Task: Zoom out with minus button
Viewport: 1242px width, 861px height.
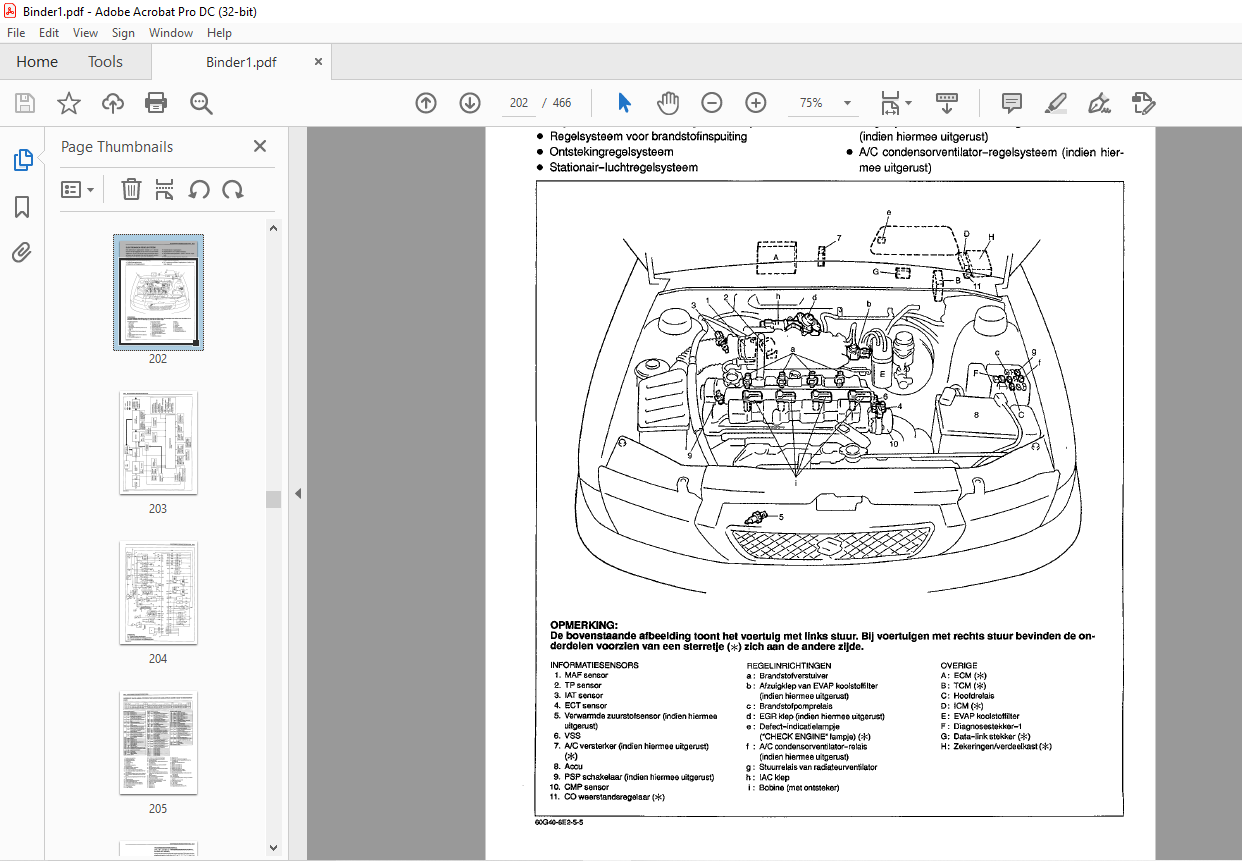Action: click(711, 103)
